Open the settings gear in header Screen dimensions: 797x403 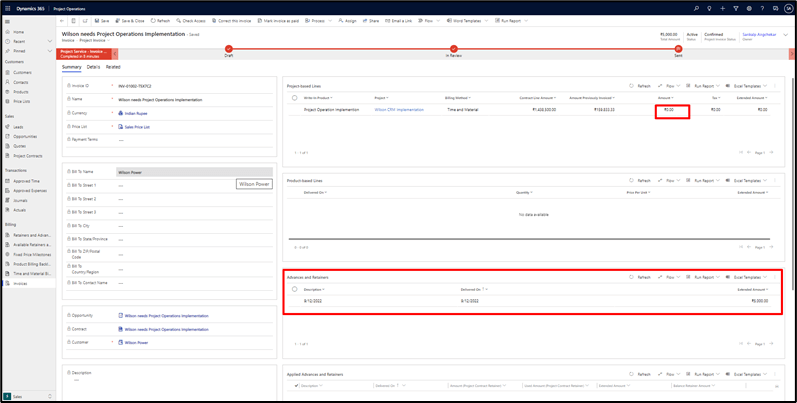[x=749, y=8]
